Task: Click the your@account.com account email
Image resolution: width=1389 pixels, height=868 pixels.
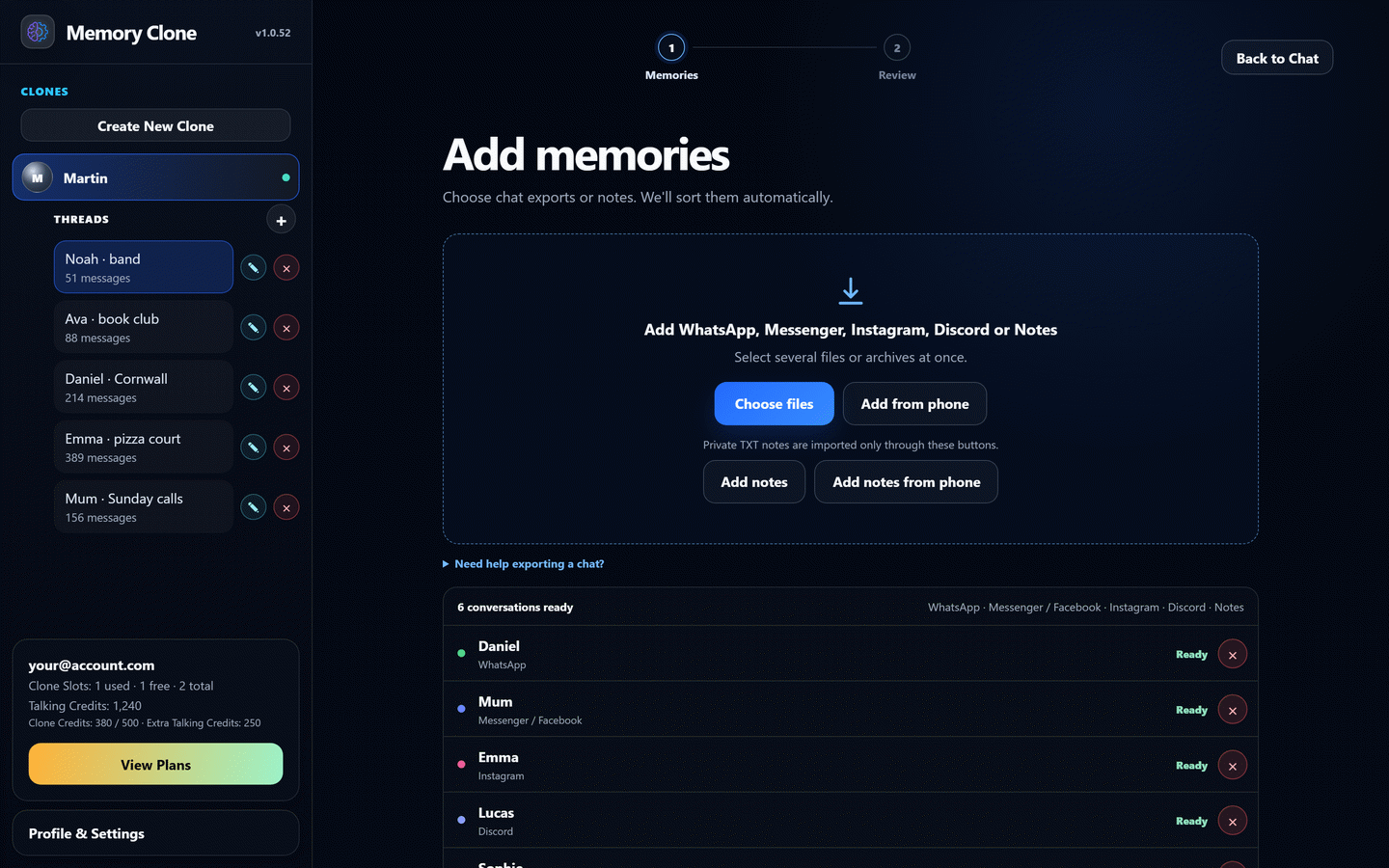Action: coord(92,665)
